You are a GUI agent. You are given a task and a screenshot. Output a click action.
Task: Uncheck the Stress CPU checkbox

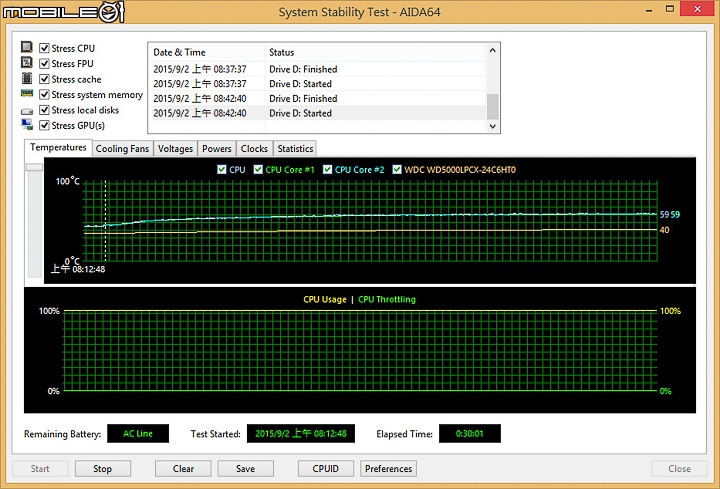click(44, 48)
